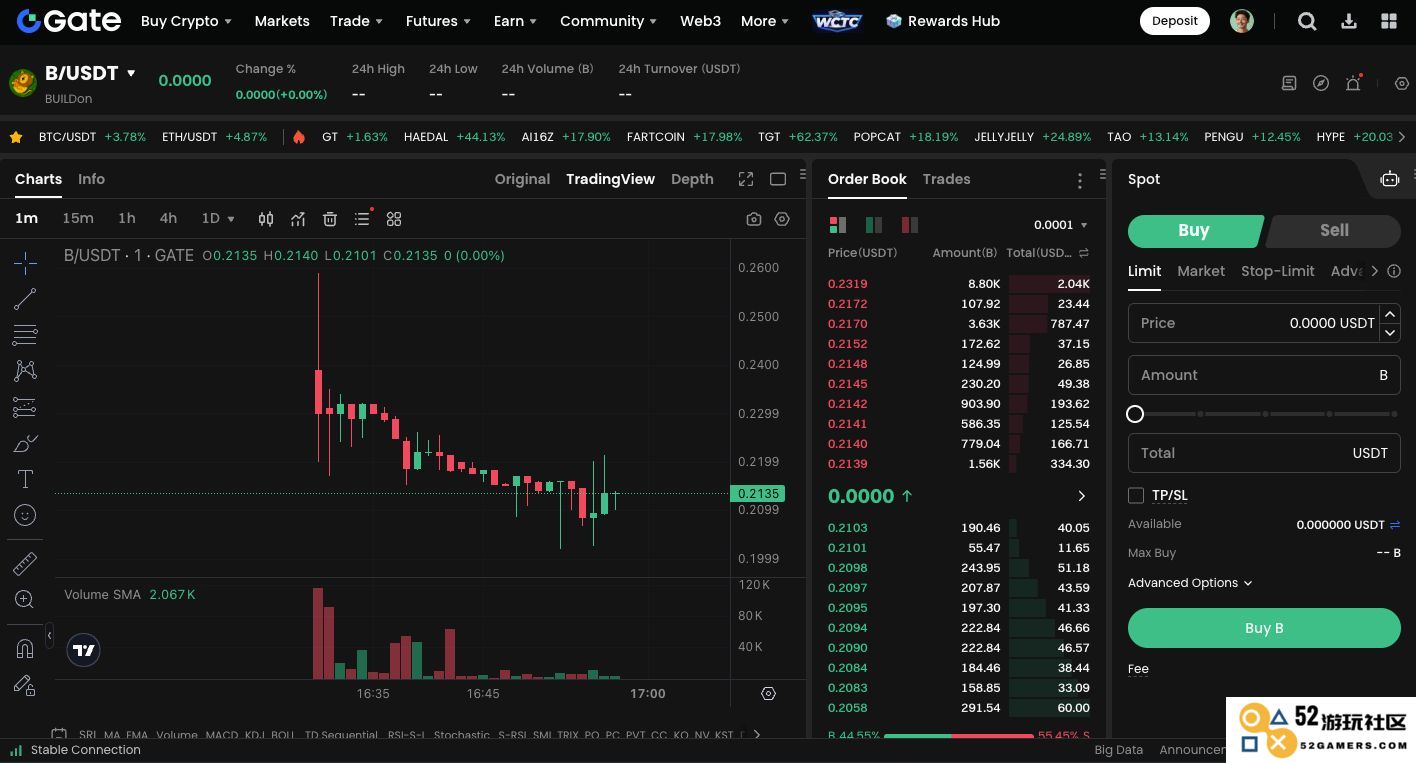Toggle the lock drawings tool
This screenshot has height=763, width=1416.
point(25,685)
